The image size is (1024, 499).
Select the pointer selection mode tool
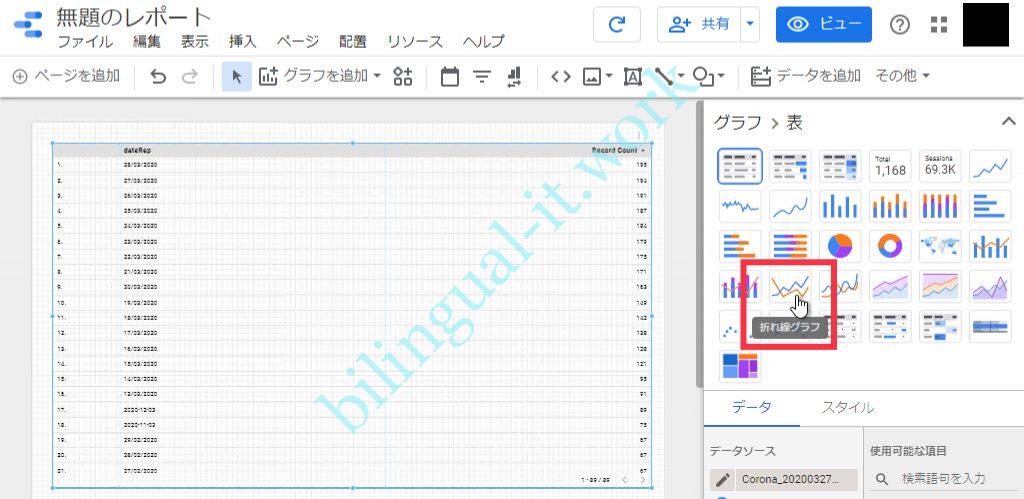237,76
